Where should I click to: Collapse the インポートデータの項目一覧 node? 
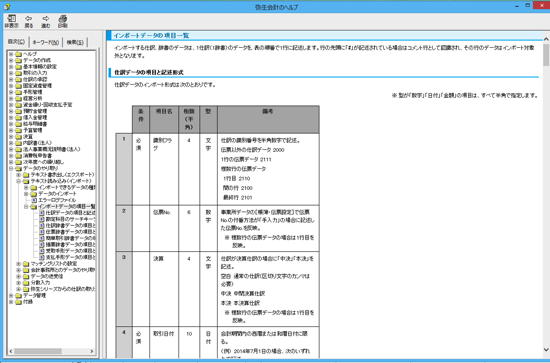26,207
